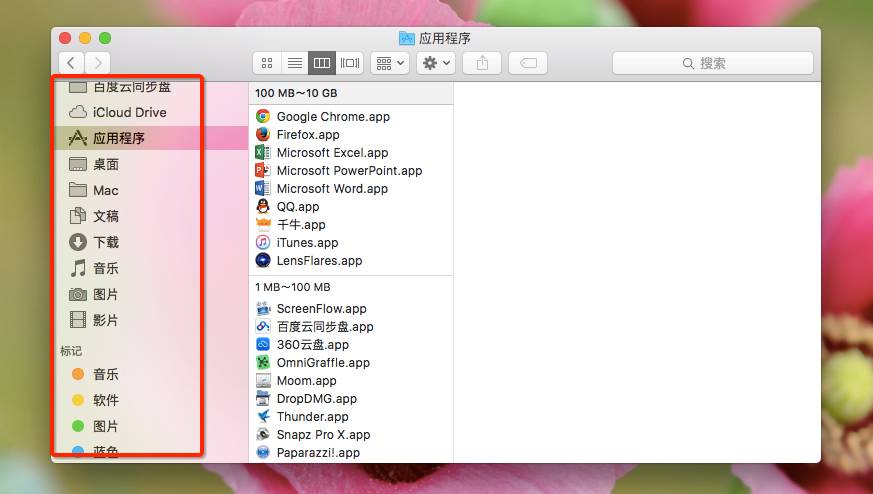Switch to icon view mode

pyautogui.click(x=267, y=63)
